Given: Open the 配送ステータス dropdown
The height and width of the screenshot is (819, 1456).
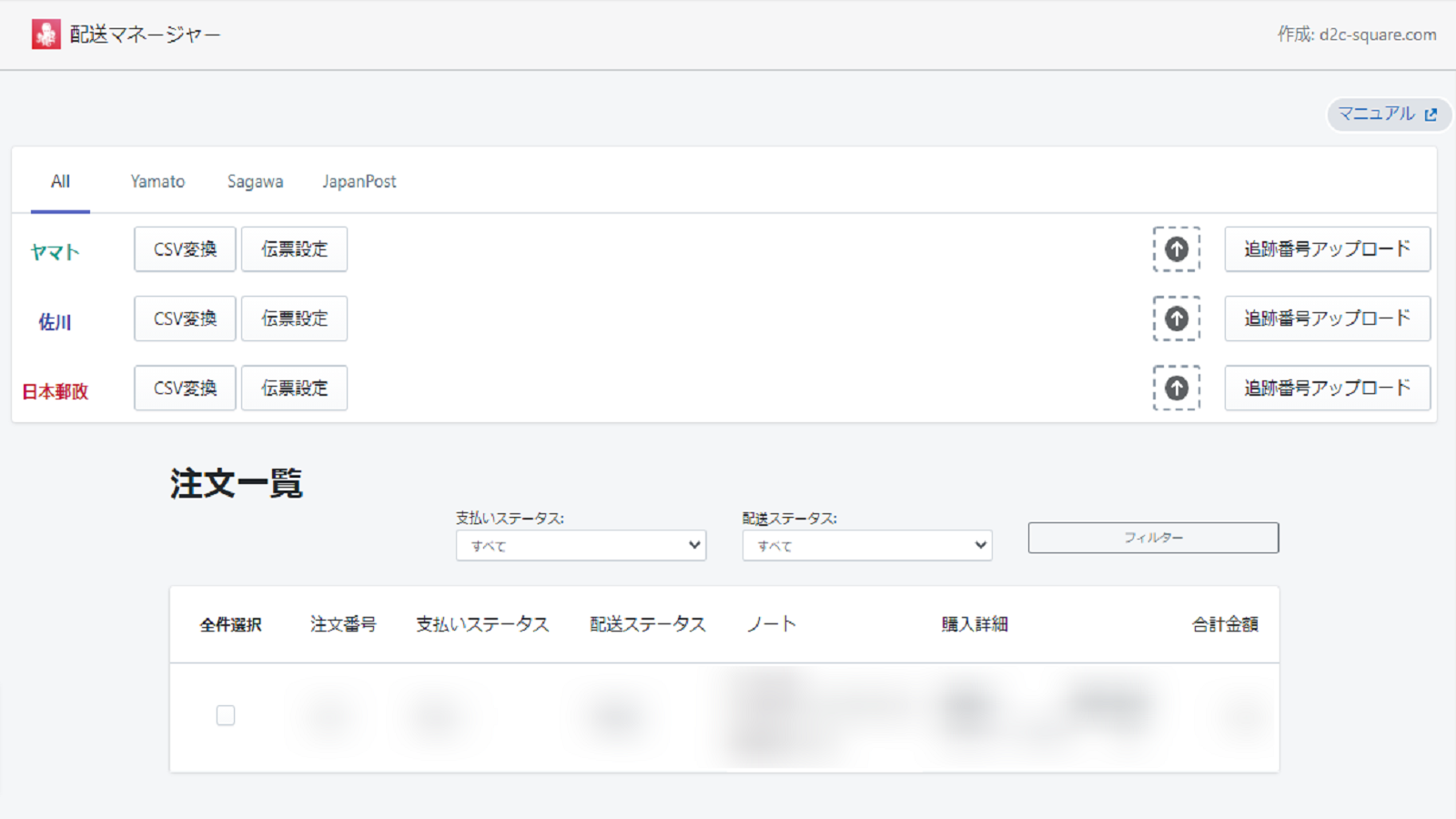Looking at the screenshot, I should (x=866, y=545).
